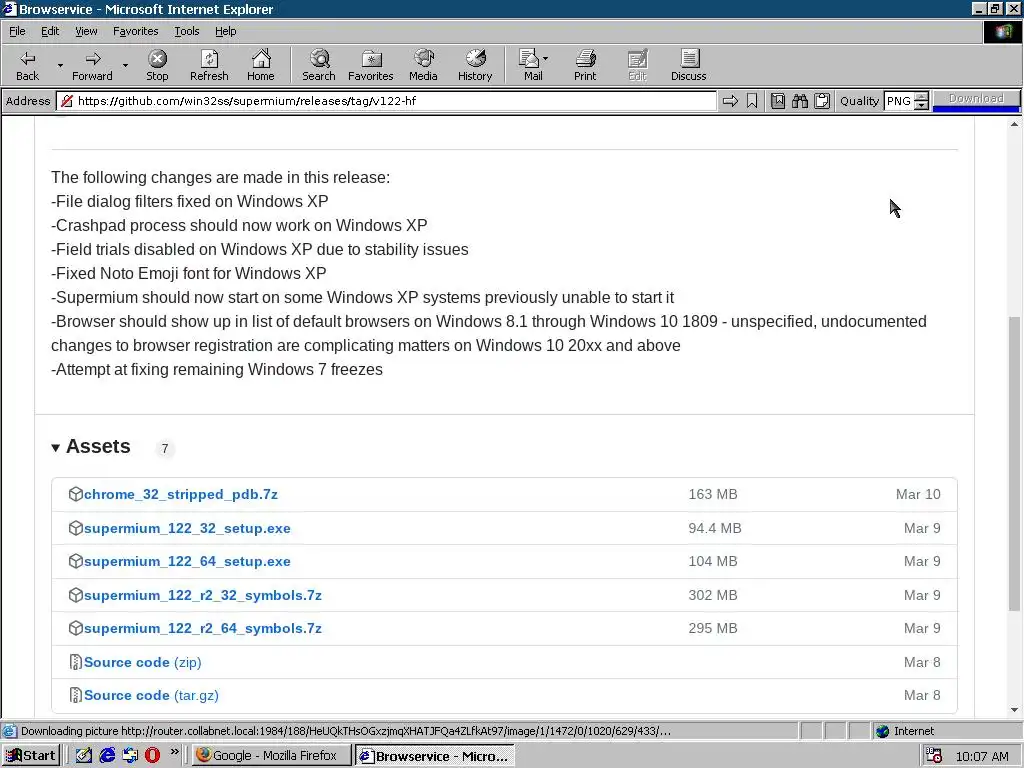Launch Internet Explorer from quick launch

[107, 756]
